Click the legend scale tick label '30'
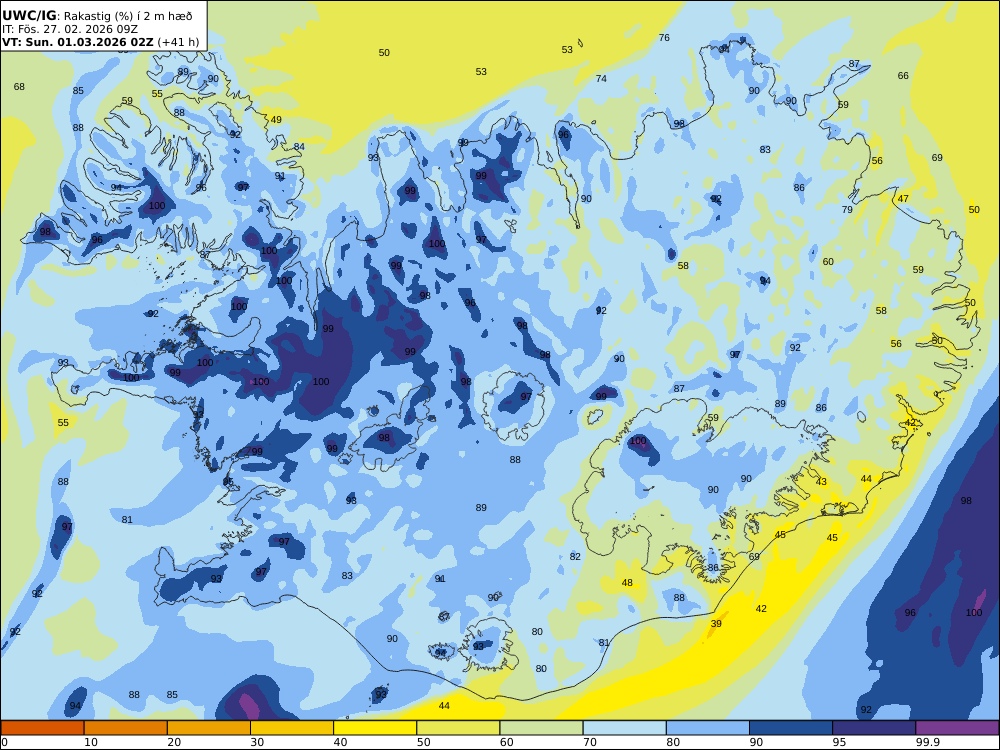1000x750 pixels. [257, 742]
